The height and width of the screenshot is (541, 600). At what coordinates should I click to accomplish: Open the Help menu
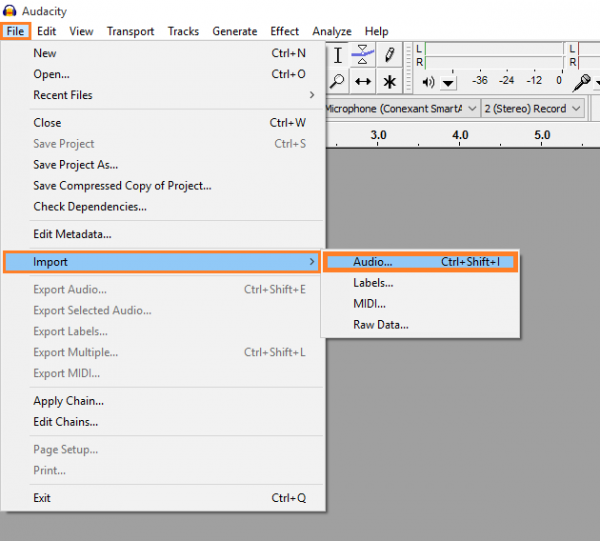[377, 31]
